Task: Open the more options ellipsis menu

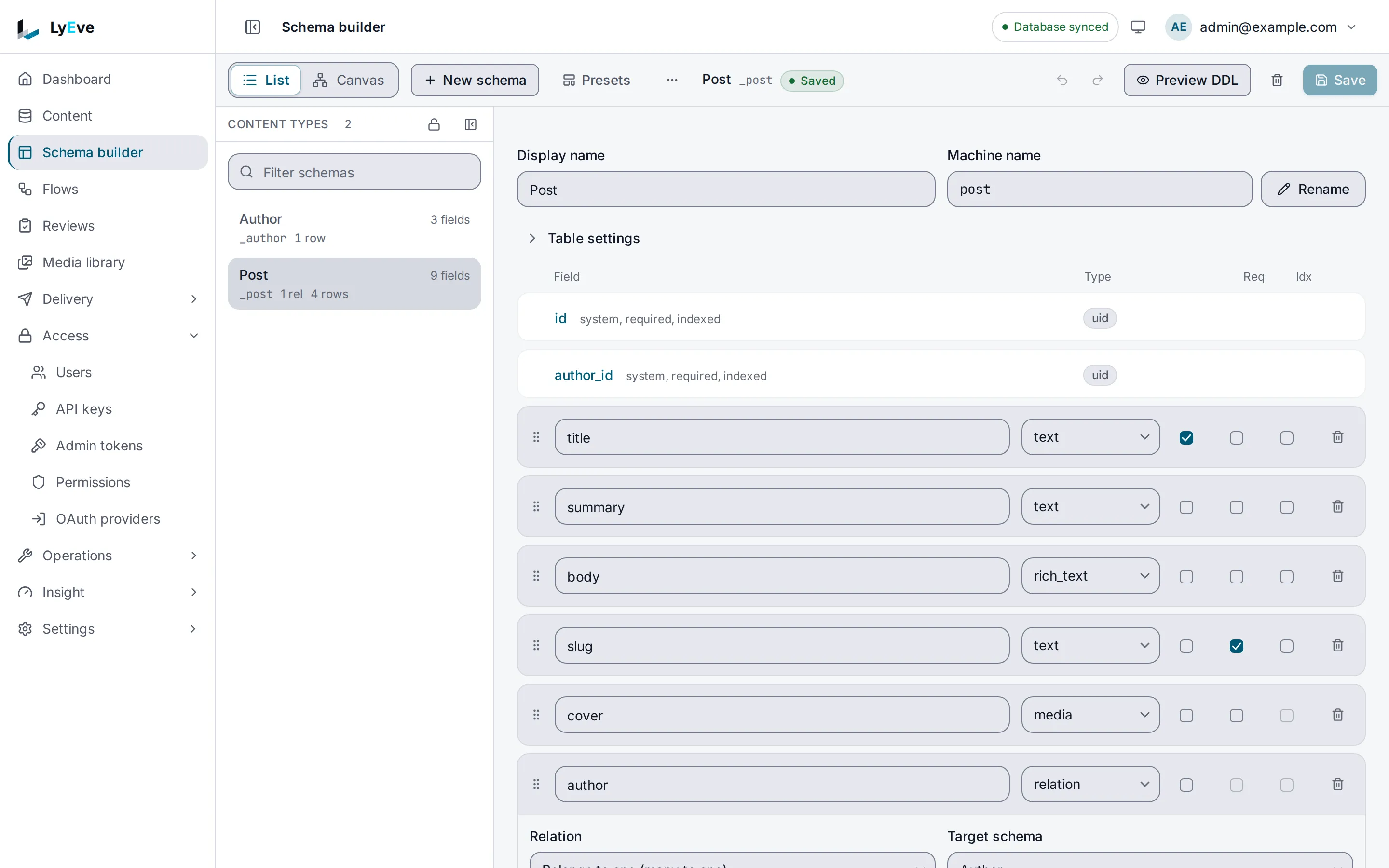Action: point(672,81)
